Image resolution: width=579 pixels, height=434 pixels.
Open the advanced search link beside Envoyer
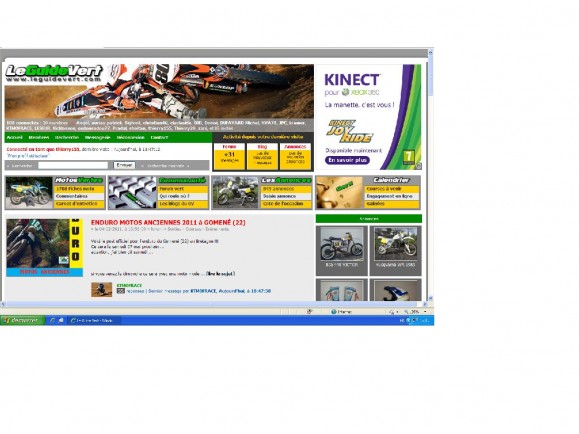pos(165,166)
